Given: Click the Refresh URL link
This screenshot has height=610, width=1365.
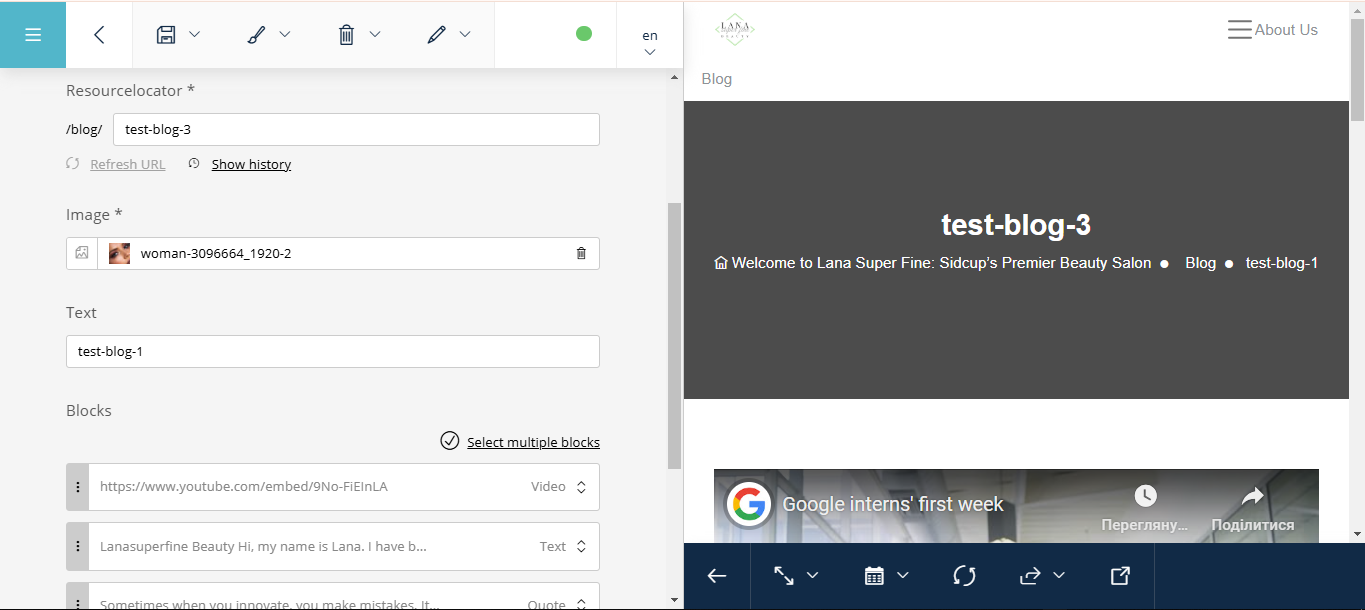Looking at the screenshot, I should coord(127,165).
